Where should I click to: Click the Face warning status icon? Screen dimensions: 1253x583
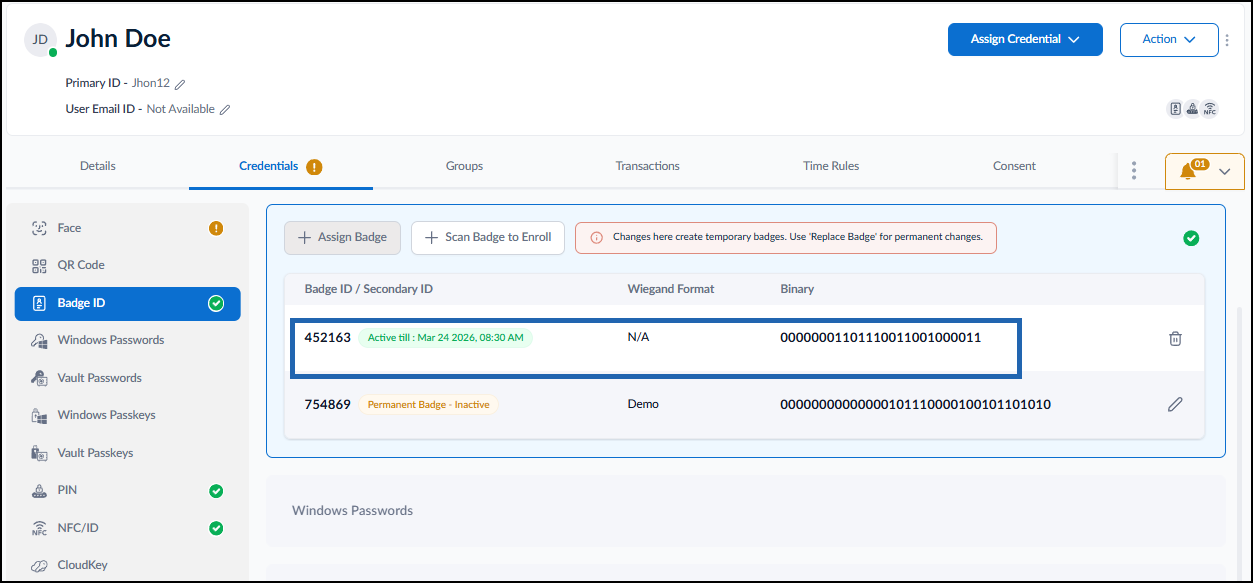(216, 228)
